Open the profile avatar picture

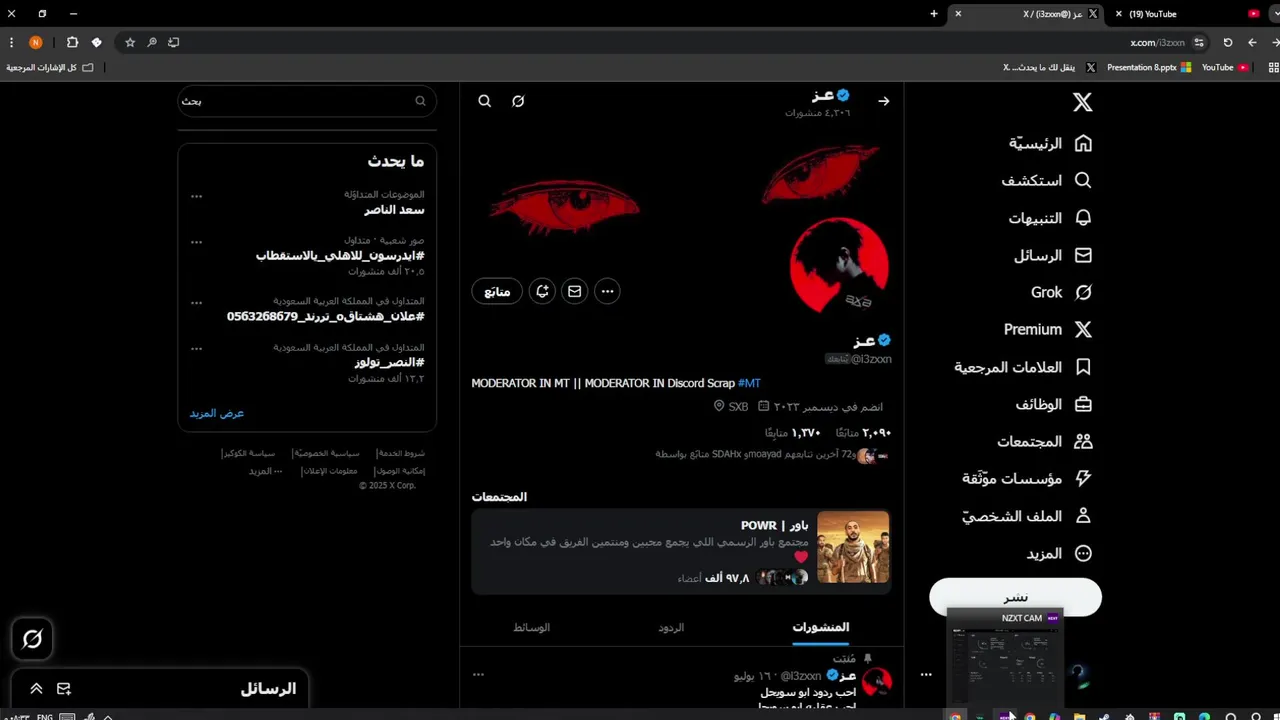point(839,266)
